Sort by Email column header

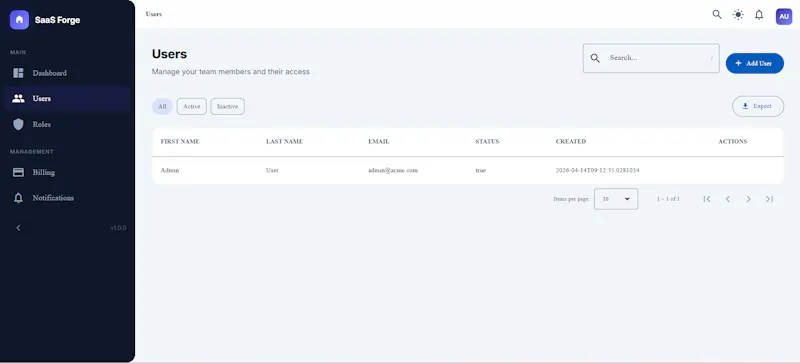[379, 141]
